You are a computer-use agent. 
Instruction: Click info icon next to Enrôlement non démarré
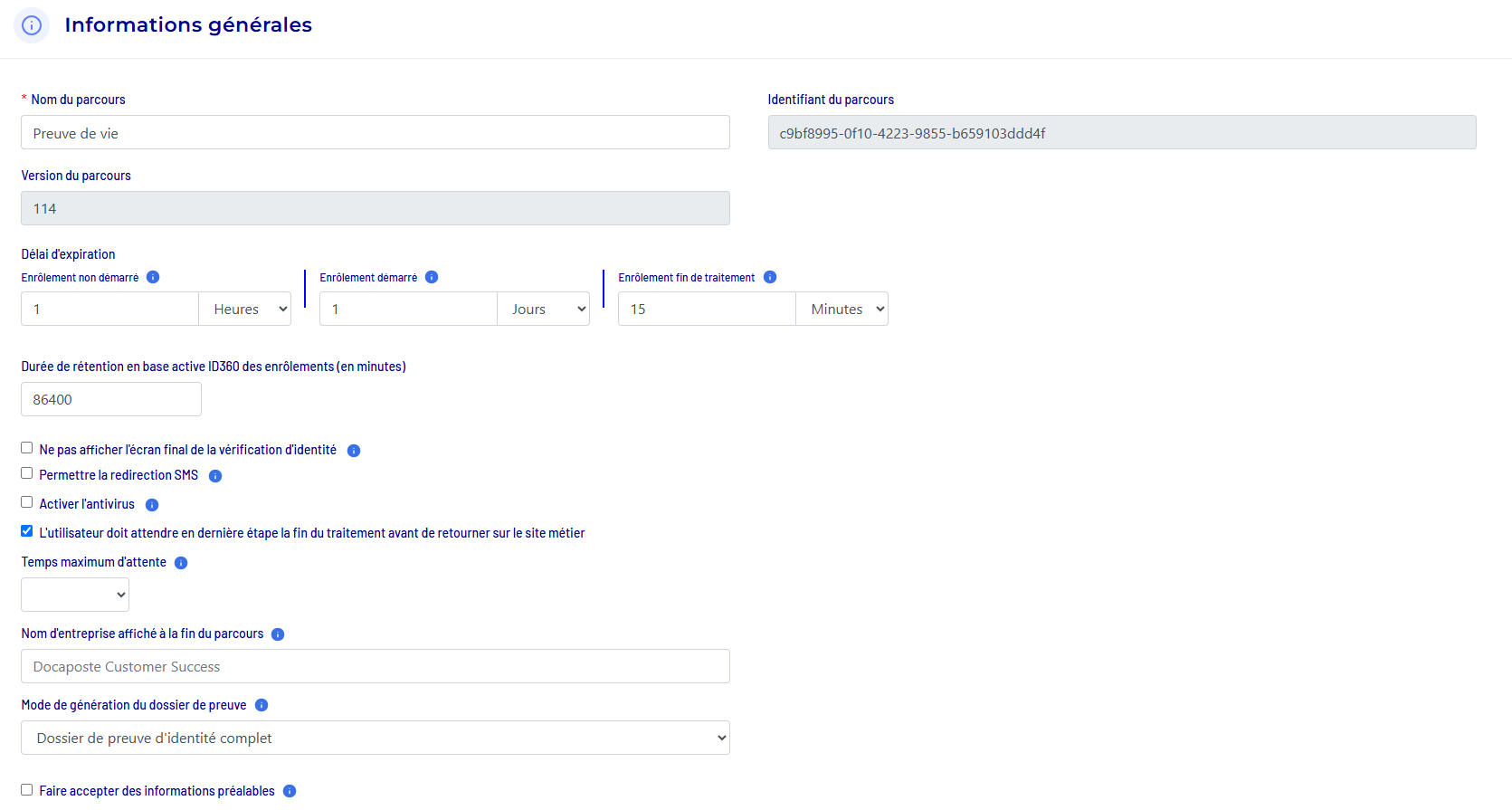coord(153,277)
